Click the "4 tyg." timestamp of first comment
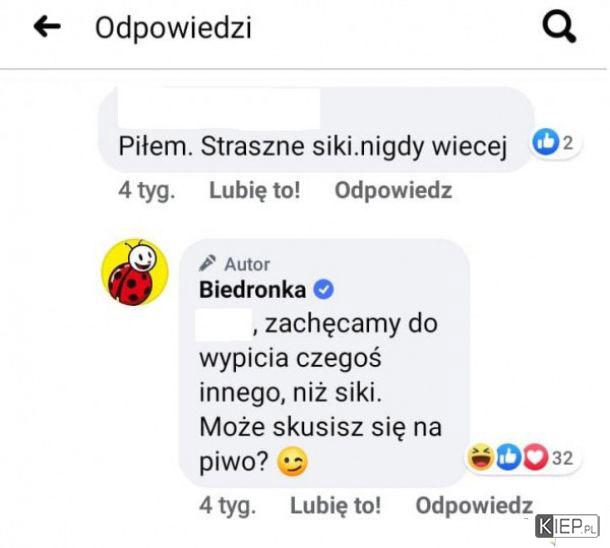This screenshot has width=610, height=548. (147, 191)
